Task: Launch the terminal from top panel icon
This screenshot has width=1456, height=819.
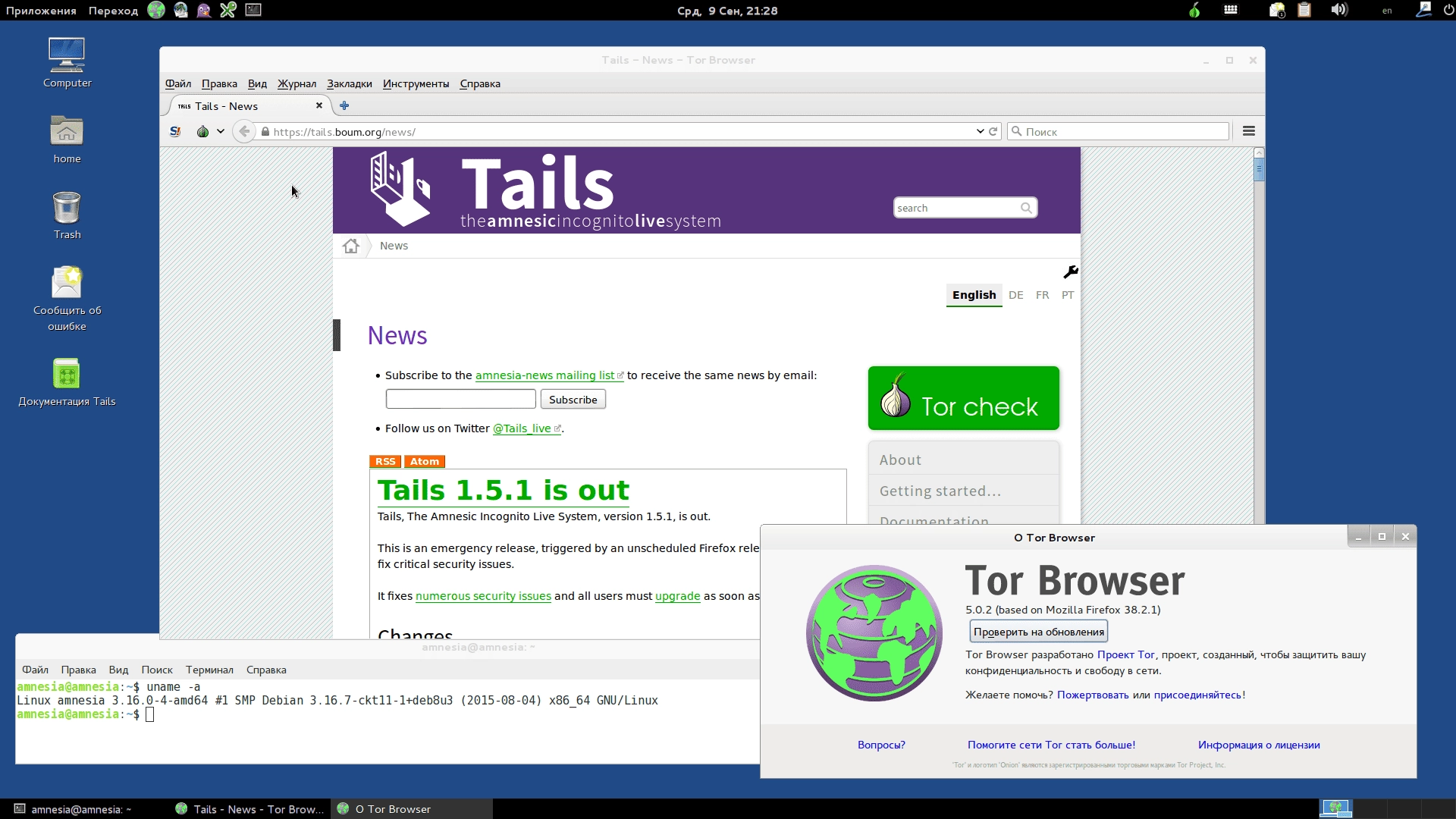Action: (253, 10)
